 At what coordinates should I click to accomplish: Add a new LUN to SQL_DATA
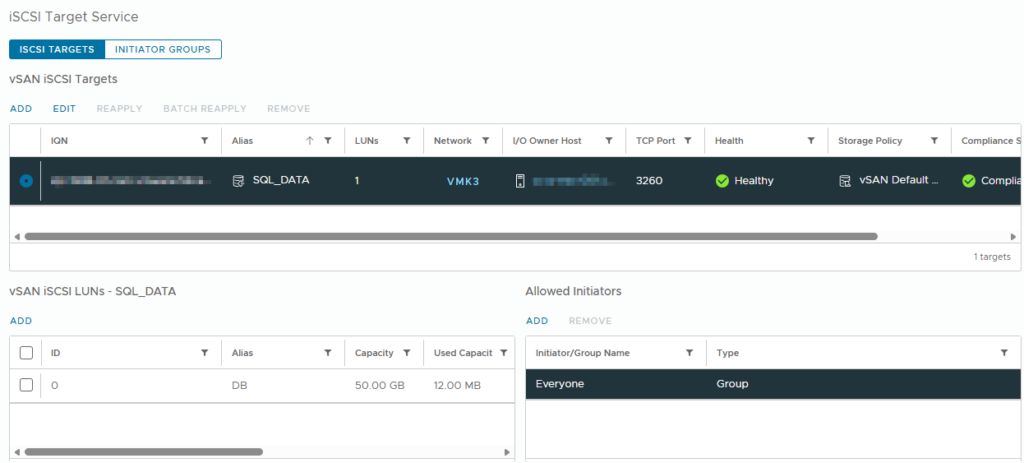click(21, 321)
